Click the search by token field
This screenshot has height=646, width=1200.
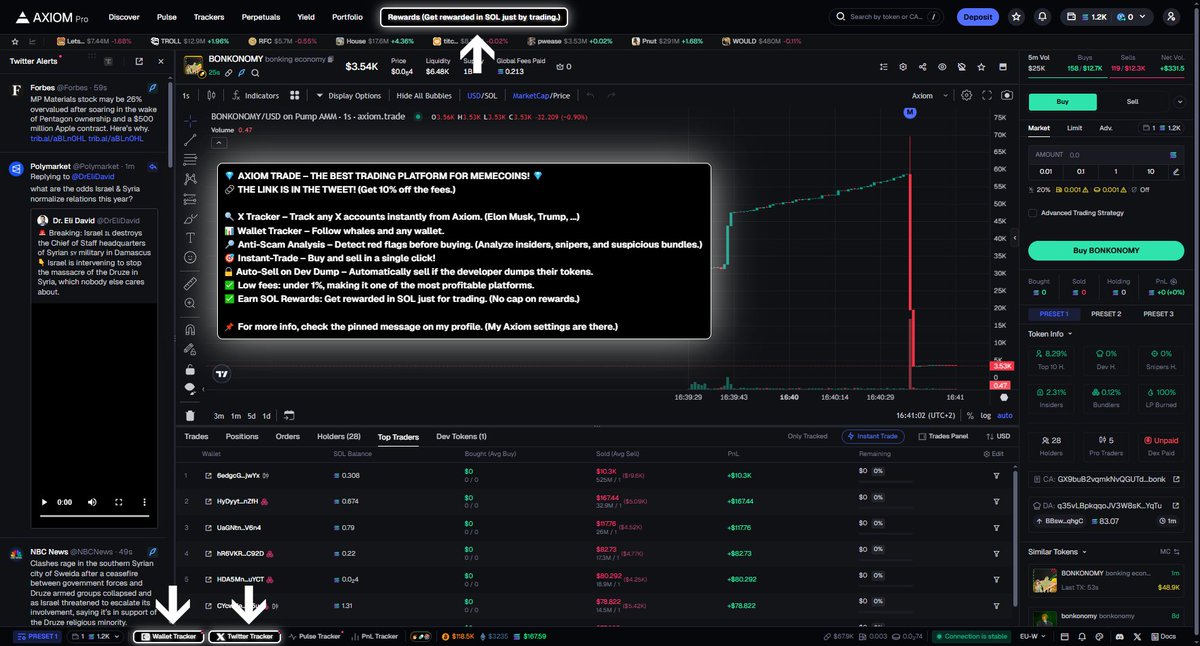[886, 17]
